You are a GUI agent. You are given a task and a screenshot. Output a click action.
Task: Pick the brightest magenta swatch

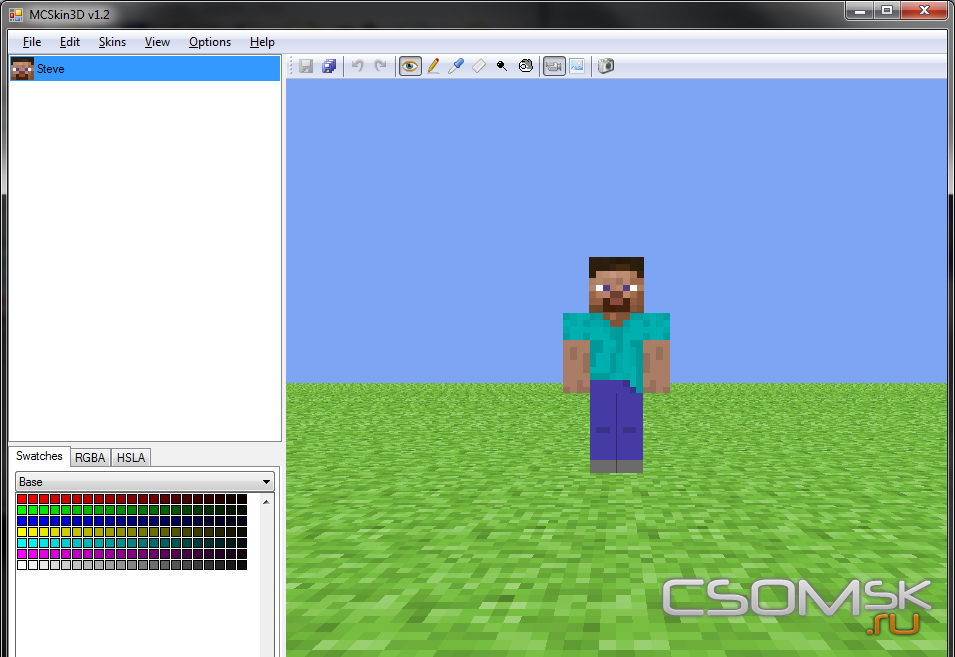click(22, 553)
